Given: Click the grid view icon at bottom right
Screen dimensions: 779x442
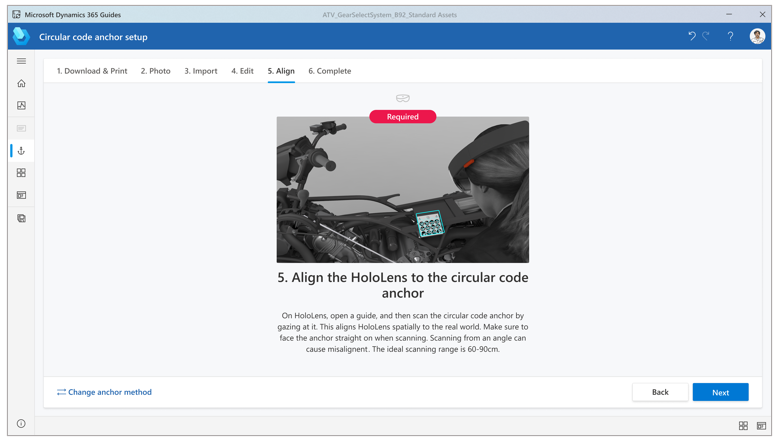Looking at the screenshot, I should pos(743,426).
